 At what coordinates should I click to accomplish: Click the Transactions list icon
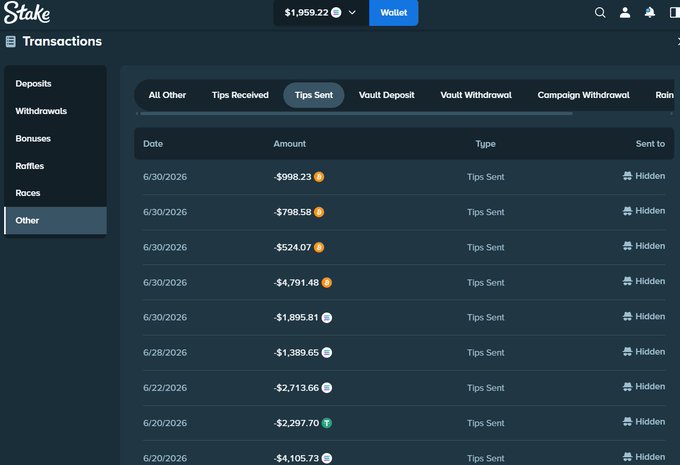click(x=10, y=42)
